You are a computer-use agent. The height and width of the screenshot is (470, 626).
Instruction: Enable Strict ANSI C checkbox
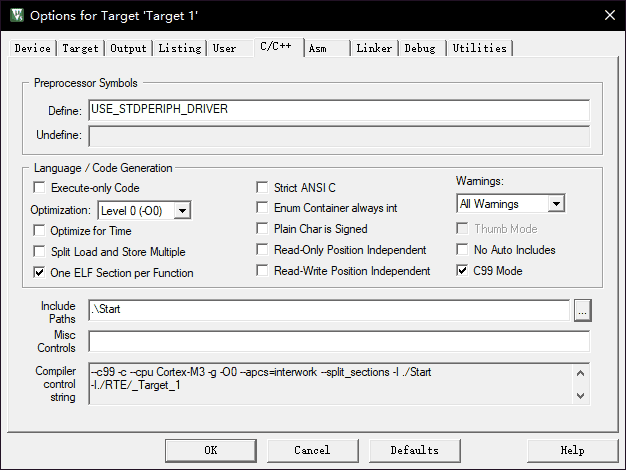263,188
